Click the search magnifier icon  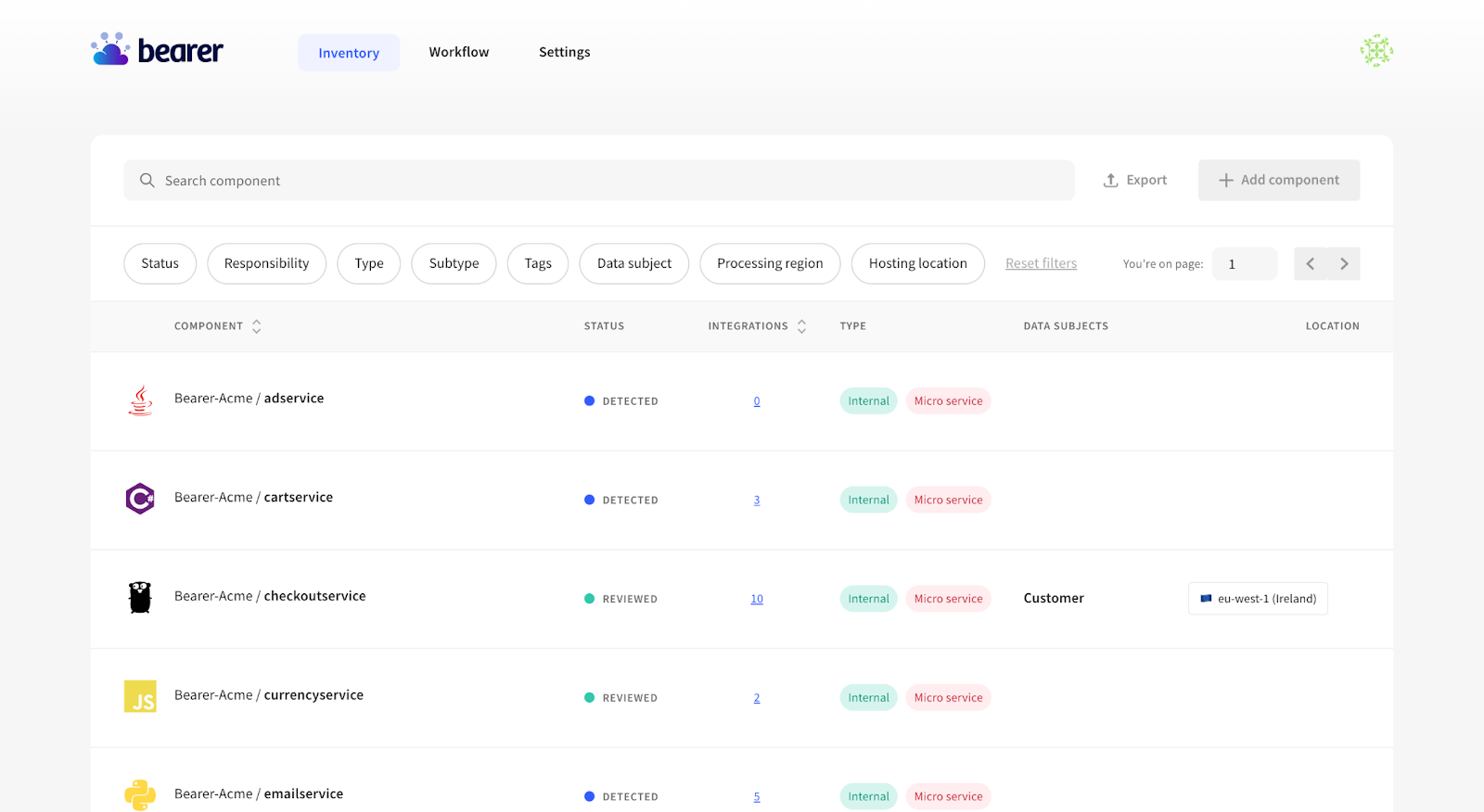pyautogui.click(x=147, y=181)
